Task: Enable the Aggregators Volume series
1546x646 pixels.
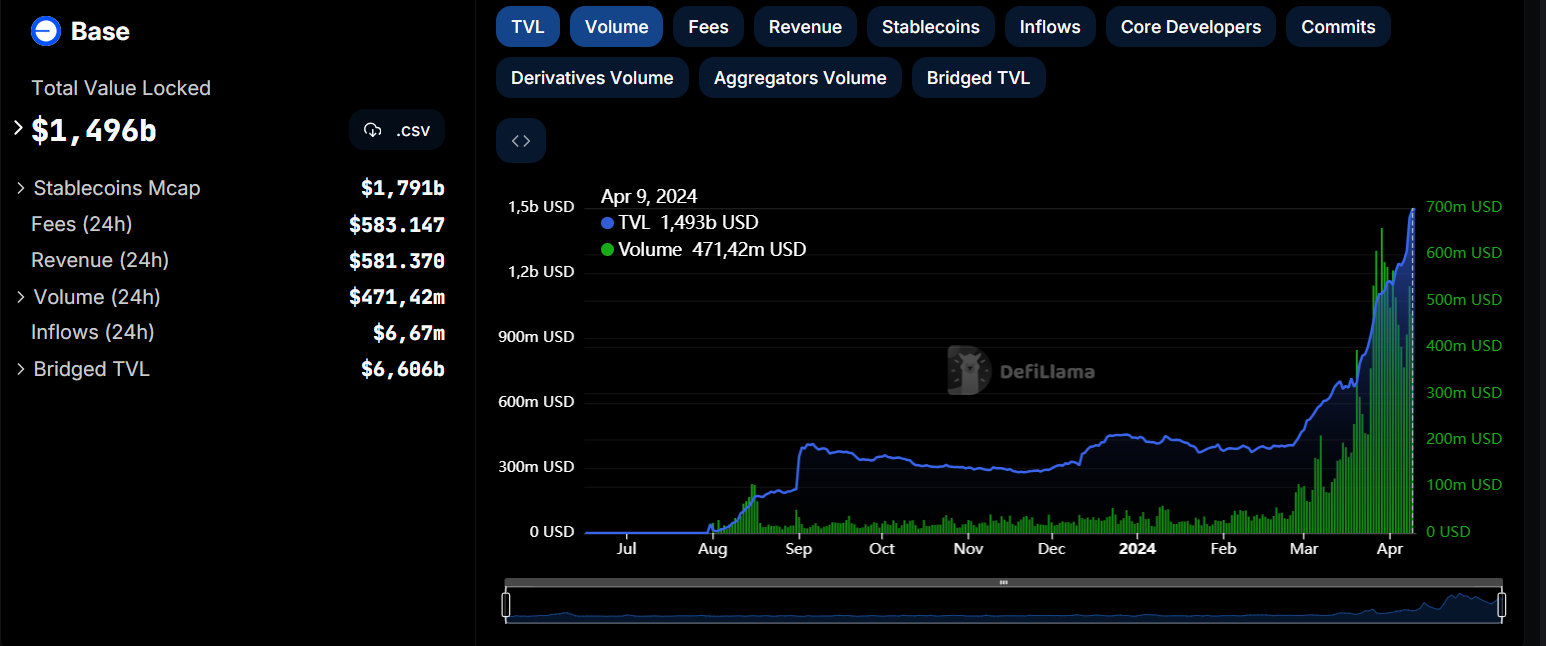Action: tap(800, 78)
